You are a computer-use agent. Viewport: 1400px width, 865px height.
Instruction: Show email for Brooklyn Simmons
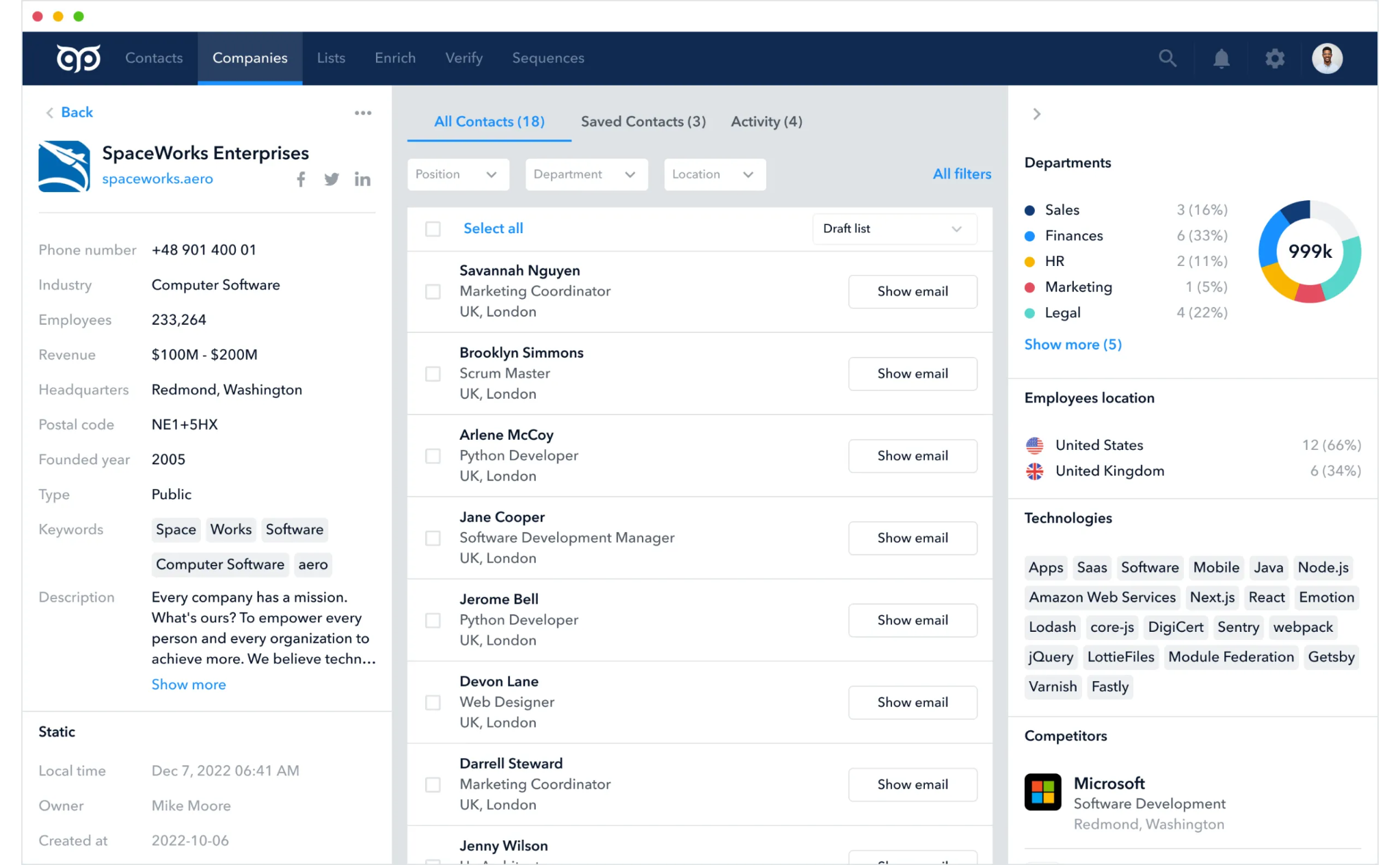click(x=913, y=374)
